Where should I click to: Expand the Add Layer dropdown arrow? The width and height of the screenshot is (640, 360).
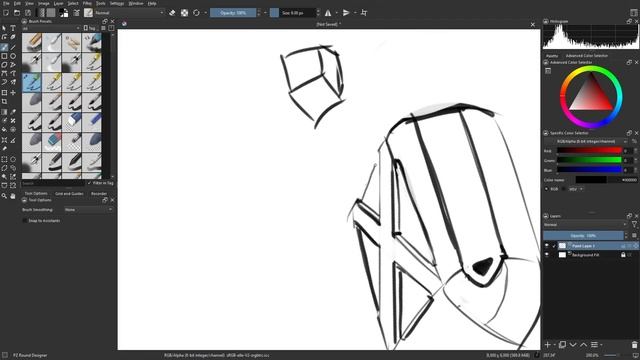pyautogui.click(x=554, y=345)
